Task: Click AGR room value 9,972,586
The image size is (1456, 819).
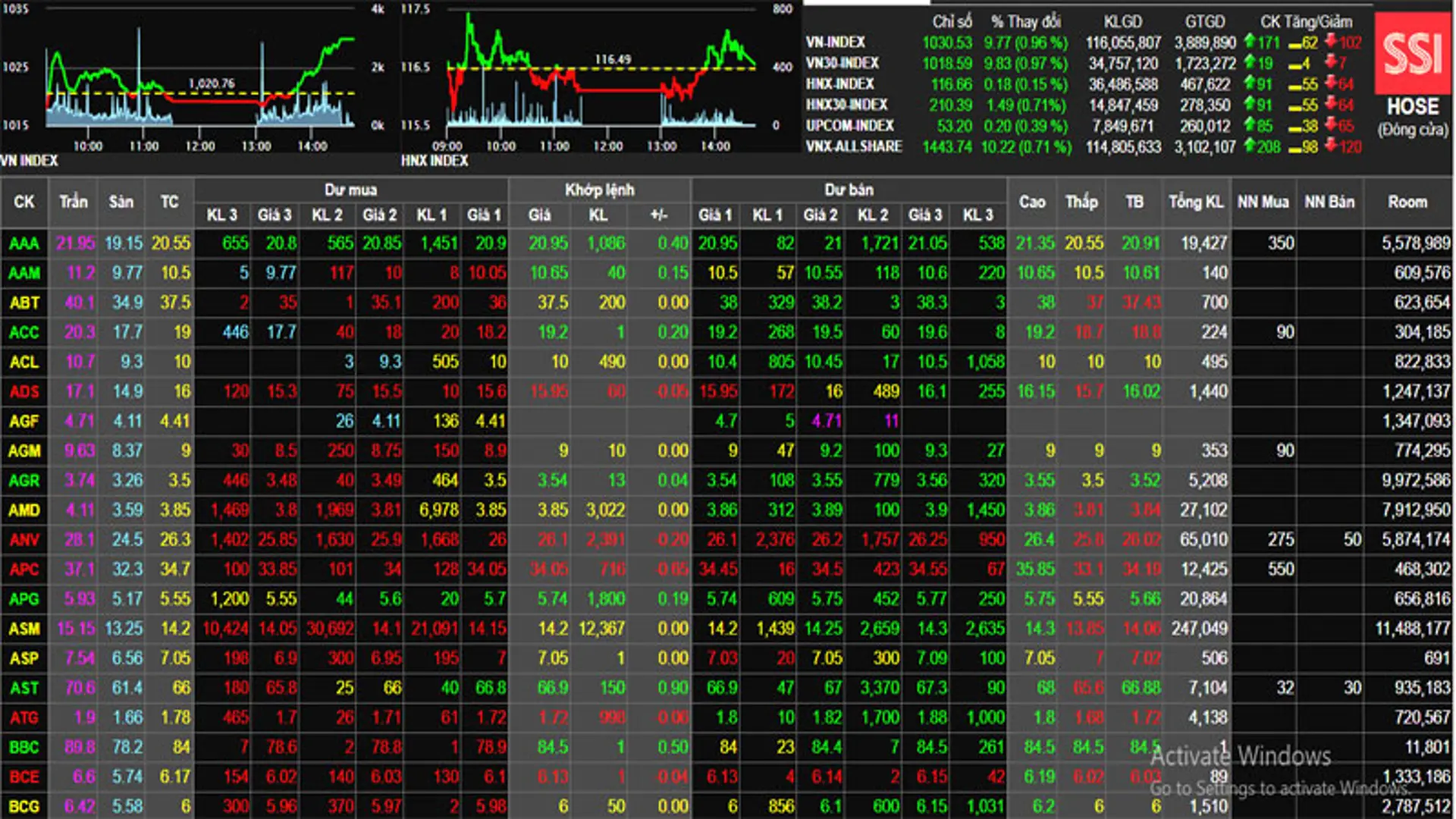Action: [x=1416, y=480]
